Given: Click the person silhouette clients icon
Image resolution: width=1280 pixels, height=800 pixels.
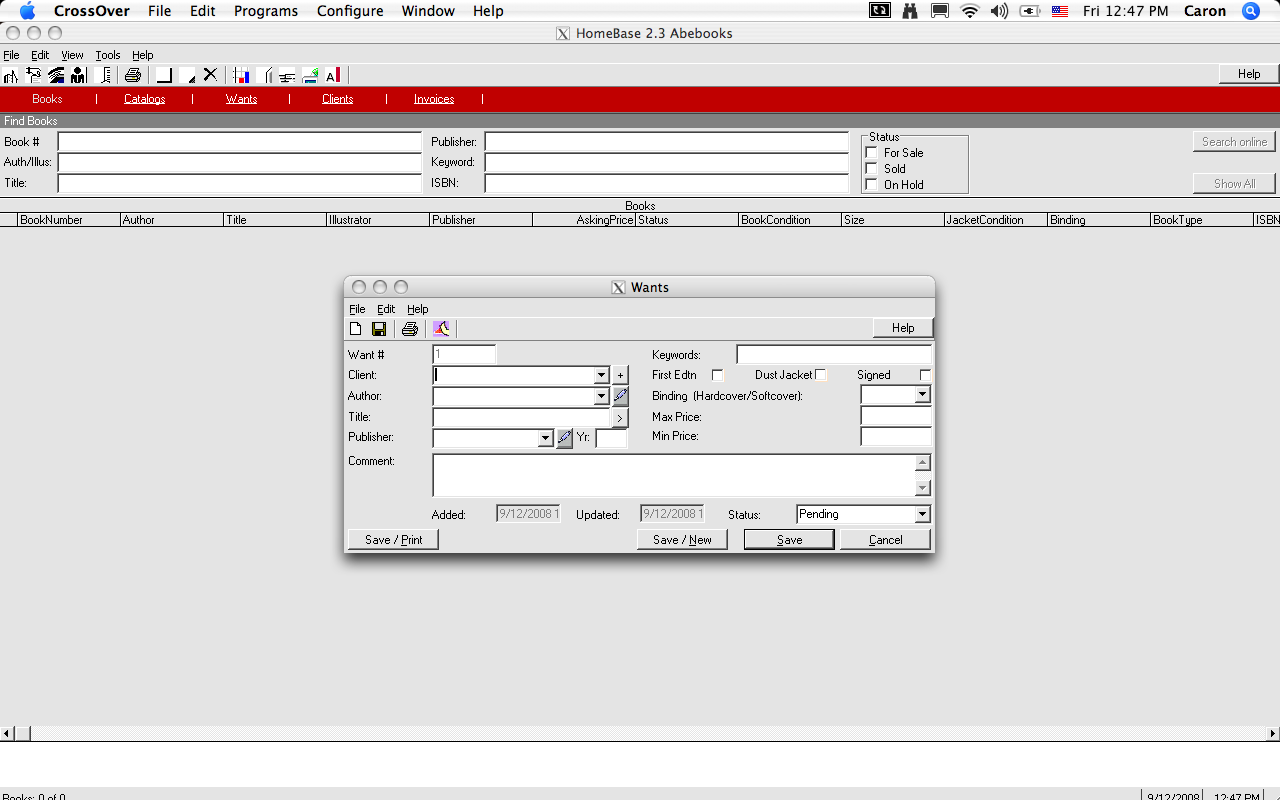Looking at the screenshot, I should (78, 75).
